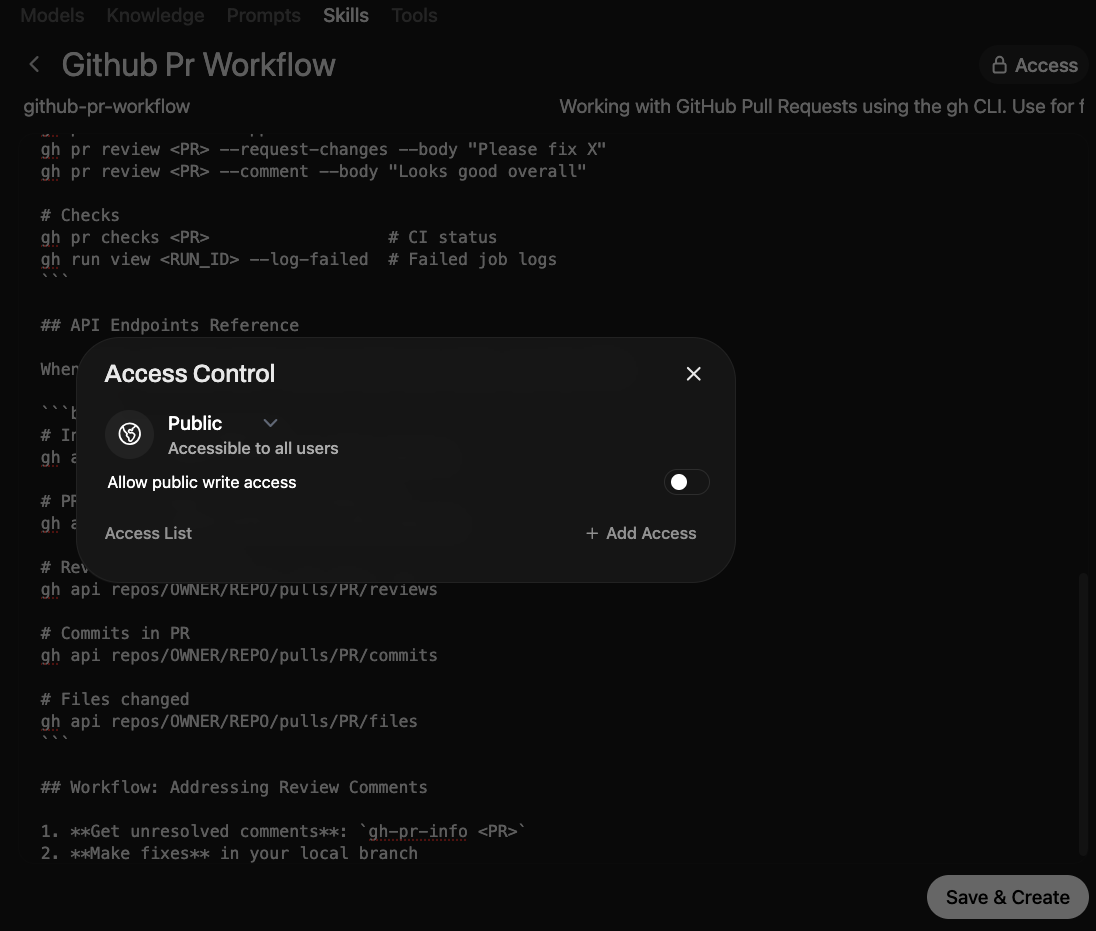Viewport: 1096px width, 931px height.
Task: Click the '--request-changes' review command line
Action: click(324, 150)
